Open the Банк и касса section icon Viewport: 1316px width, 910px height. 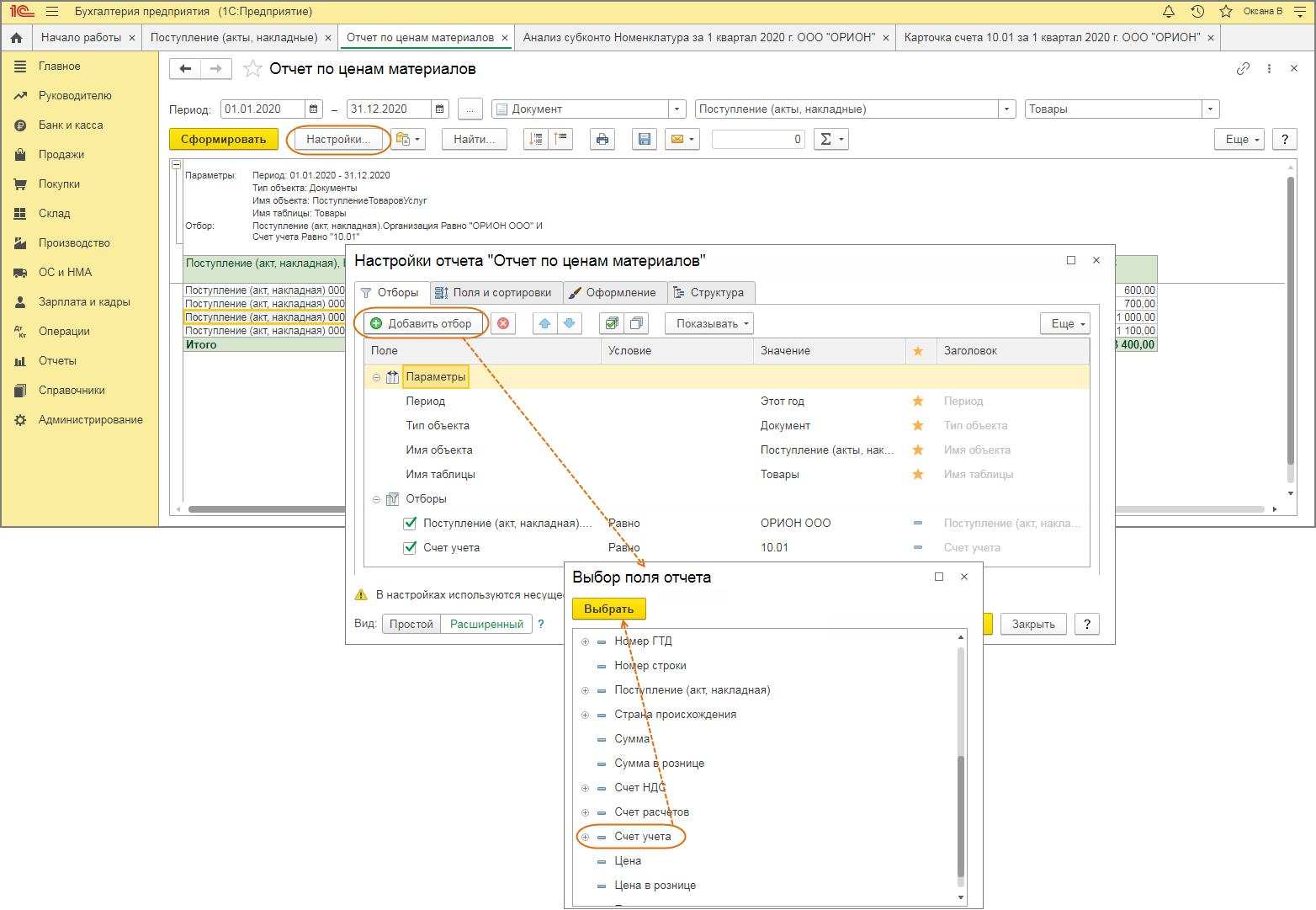(x=20, y=125)
